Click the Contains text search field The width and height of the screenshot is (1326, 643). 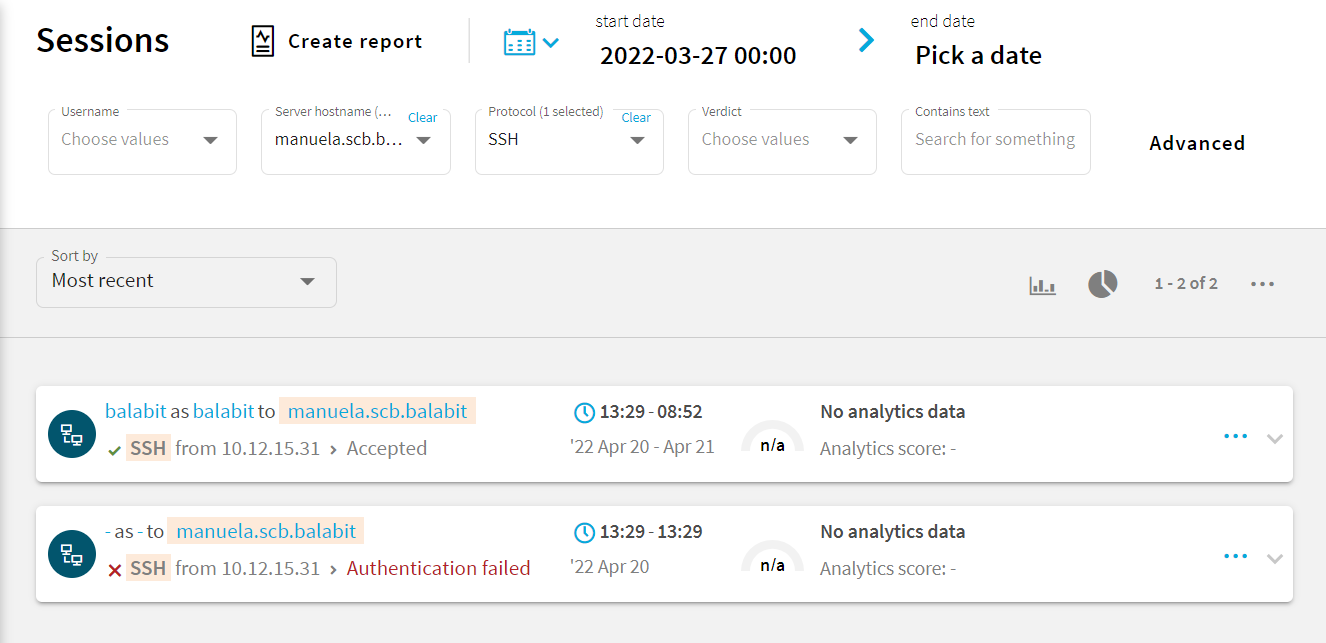click(995, 141)
